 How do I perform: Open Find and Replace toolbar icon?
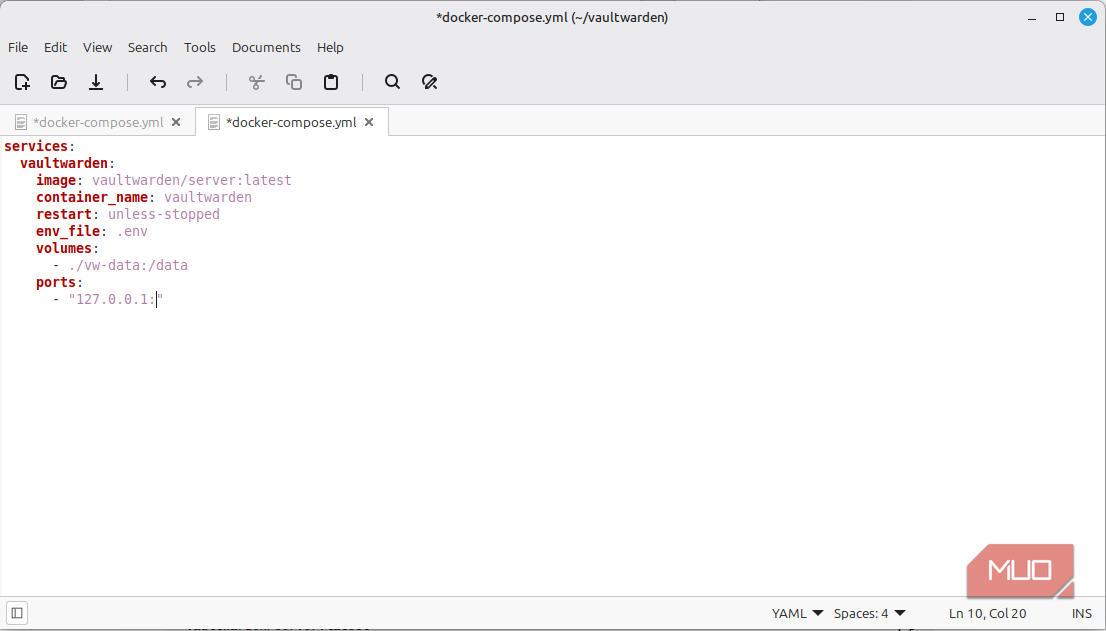pyautogui.click(x=429, y=82)
